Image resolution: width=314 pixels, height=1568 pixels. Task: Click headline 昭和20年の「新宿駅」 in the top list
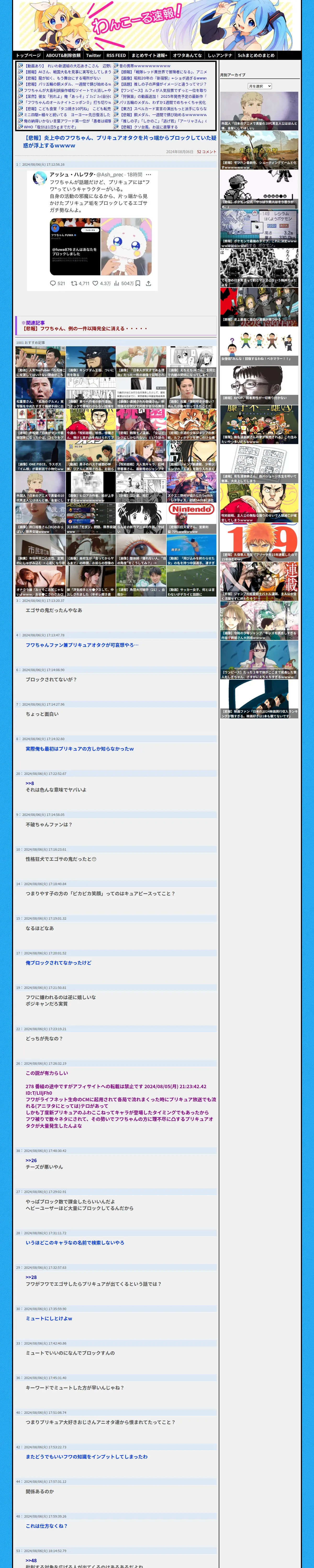pos(163,78)
